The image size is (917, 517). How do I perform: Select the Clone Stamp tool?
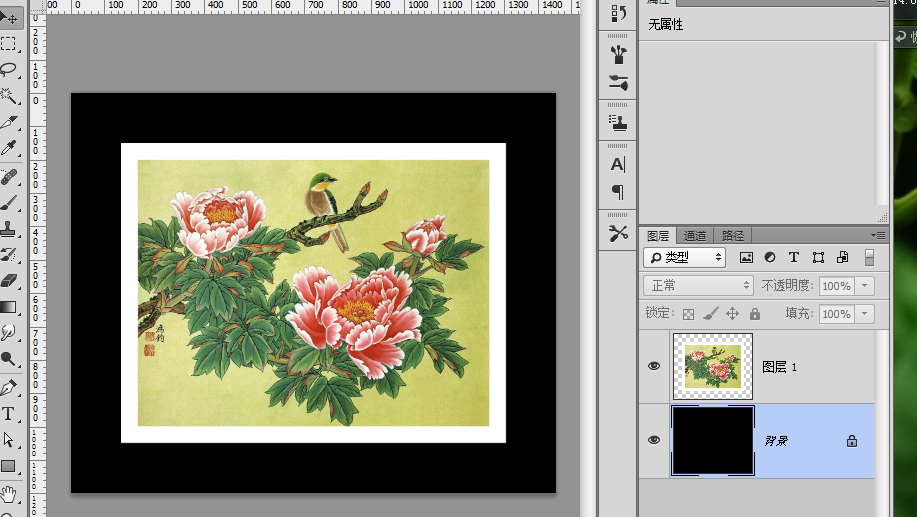9,228
